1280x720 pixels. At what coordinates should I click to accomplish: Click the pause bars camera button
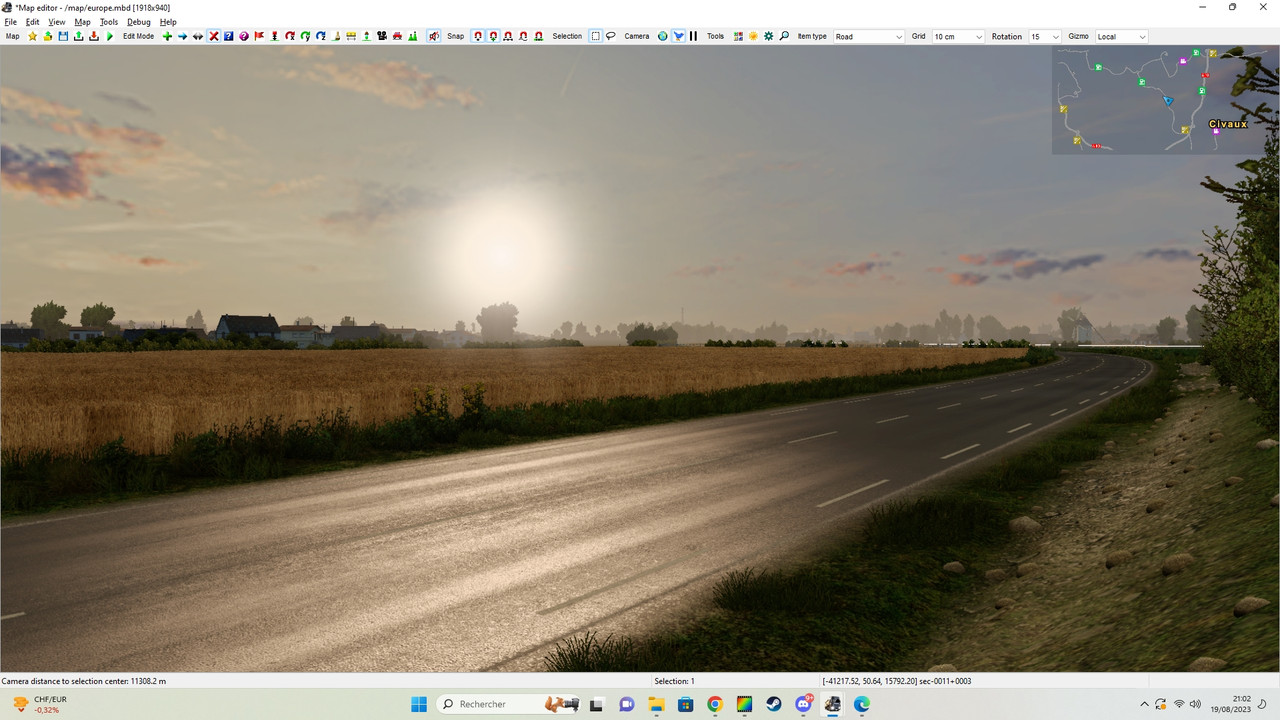tap(693, 36)
